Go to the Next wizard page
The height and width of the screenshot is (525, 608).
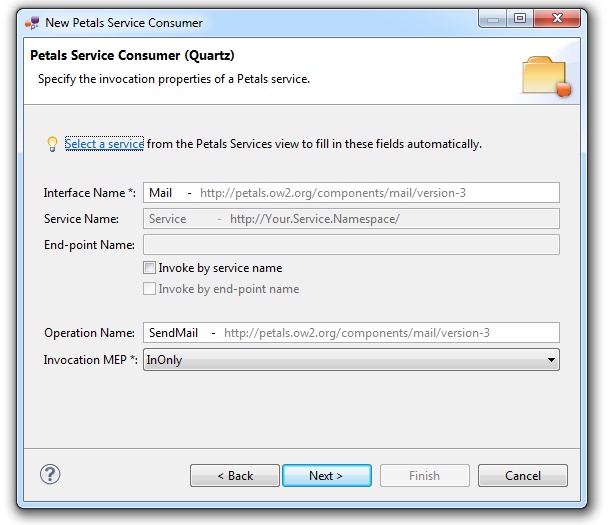pos(326,476)
